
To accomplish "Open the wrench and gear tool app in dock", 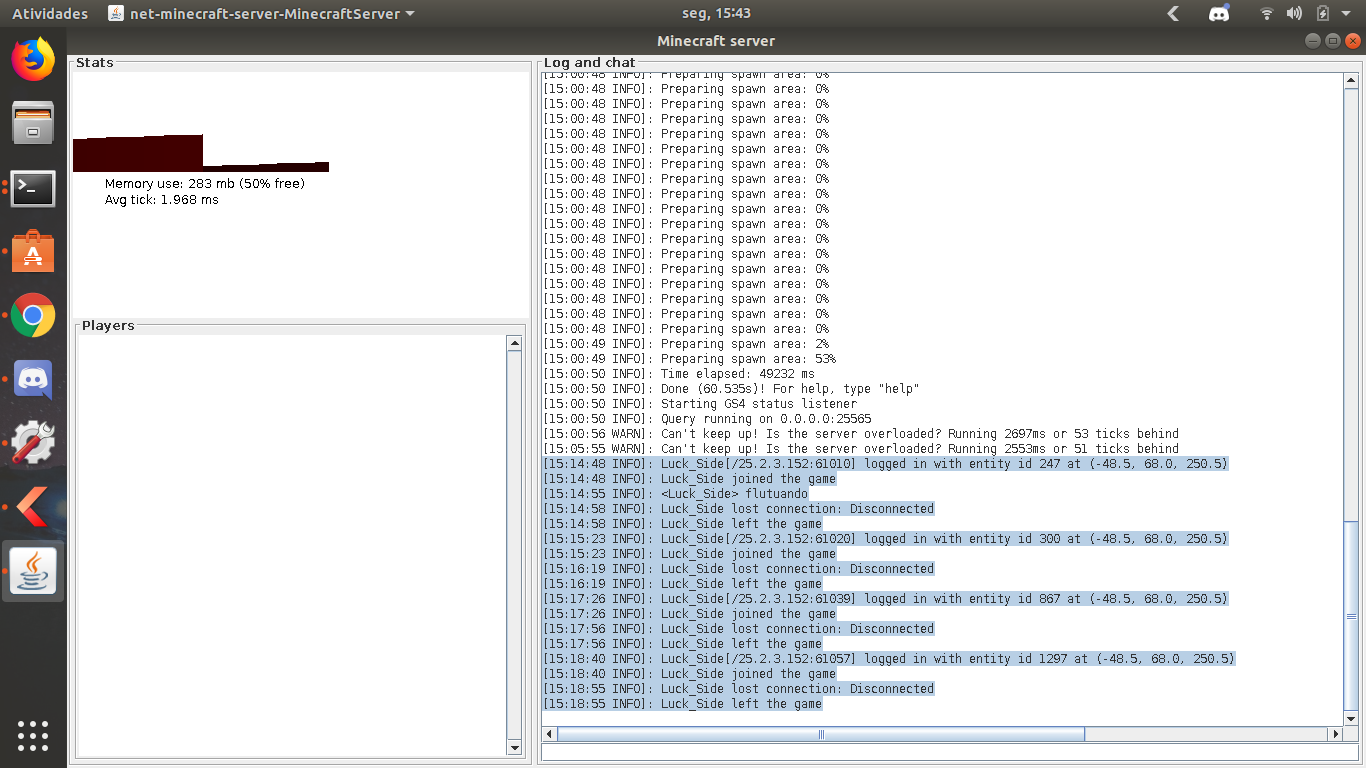I will tap(33, 444).
